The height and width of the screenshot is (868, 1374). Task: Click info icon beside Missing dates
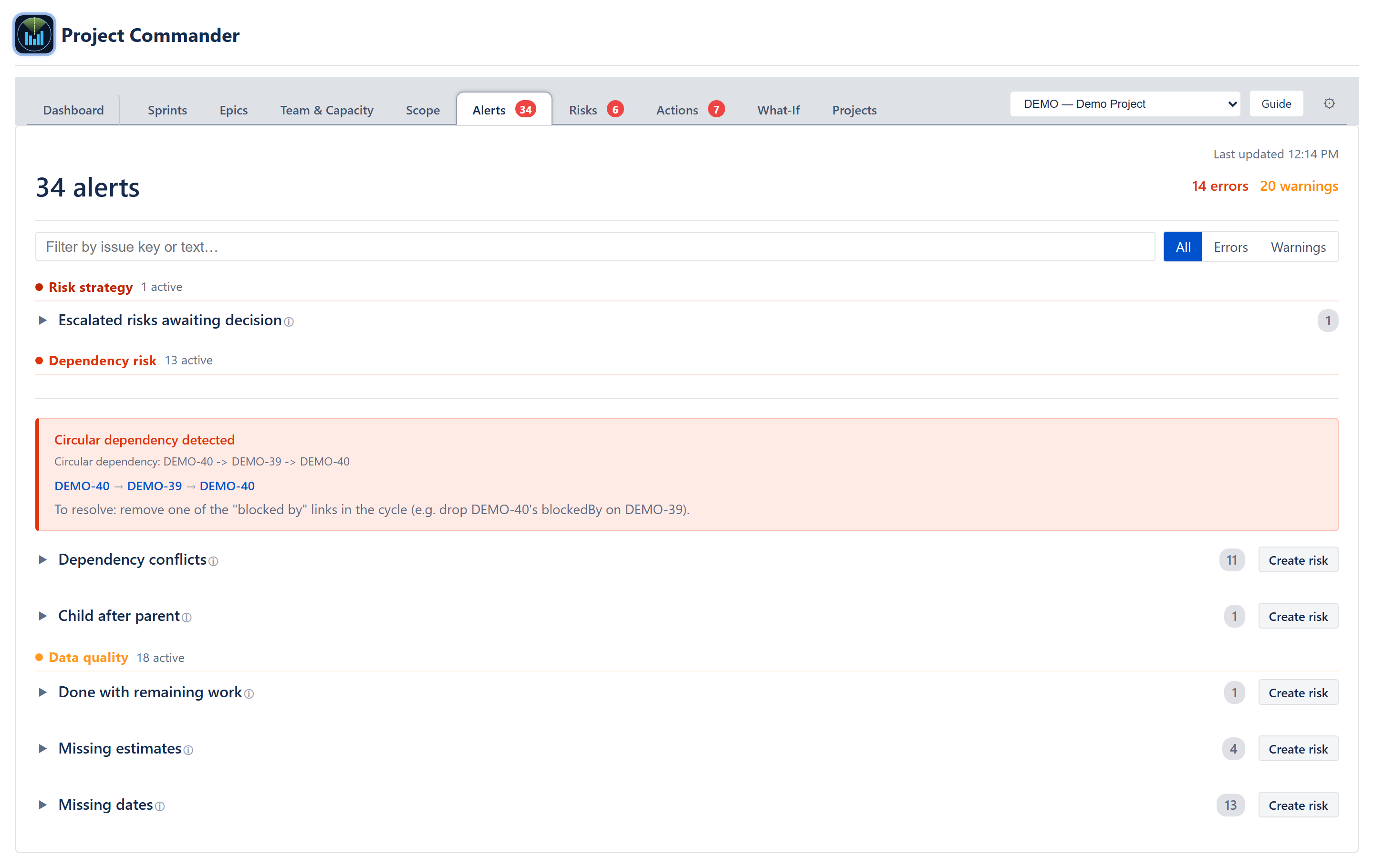(160, 806)
